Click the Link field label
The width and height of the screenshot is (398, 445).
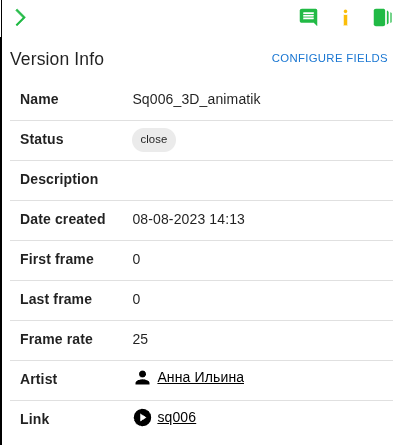[x=35, y=419]
